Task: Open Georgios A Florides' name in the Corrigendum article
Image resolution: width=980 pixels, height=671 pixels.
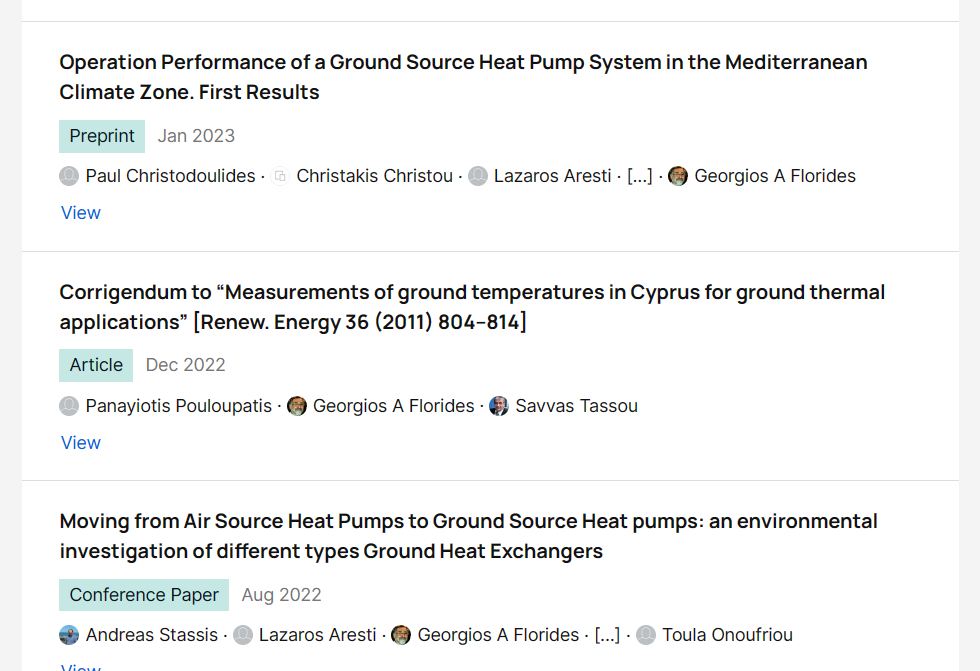Action: click(394, 406)
